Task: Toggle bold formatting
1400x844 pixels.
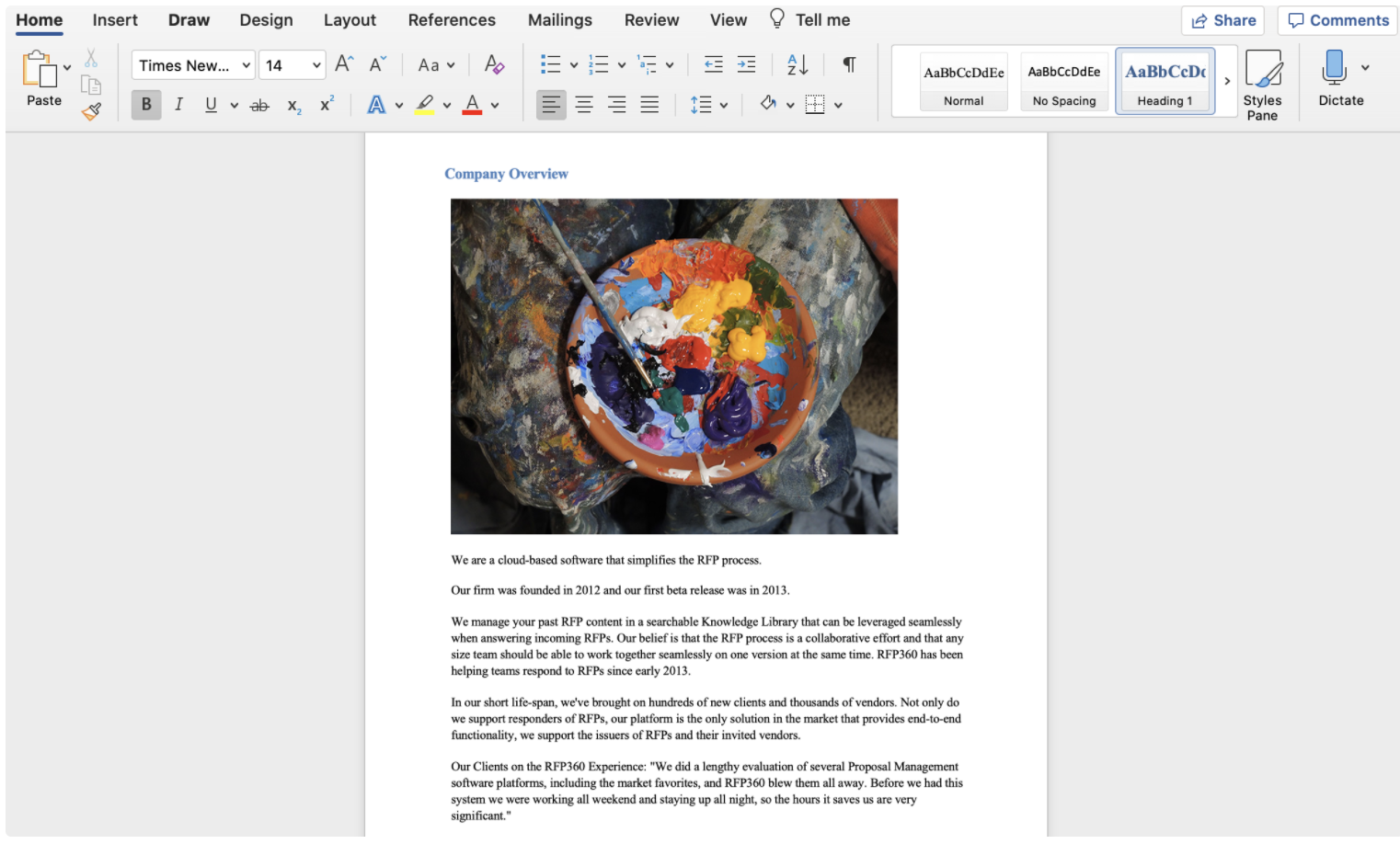Action: click(146, 105)
